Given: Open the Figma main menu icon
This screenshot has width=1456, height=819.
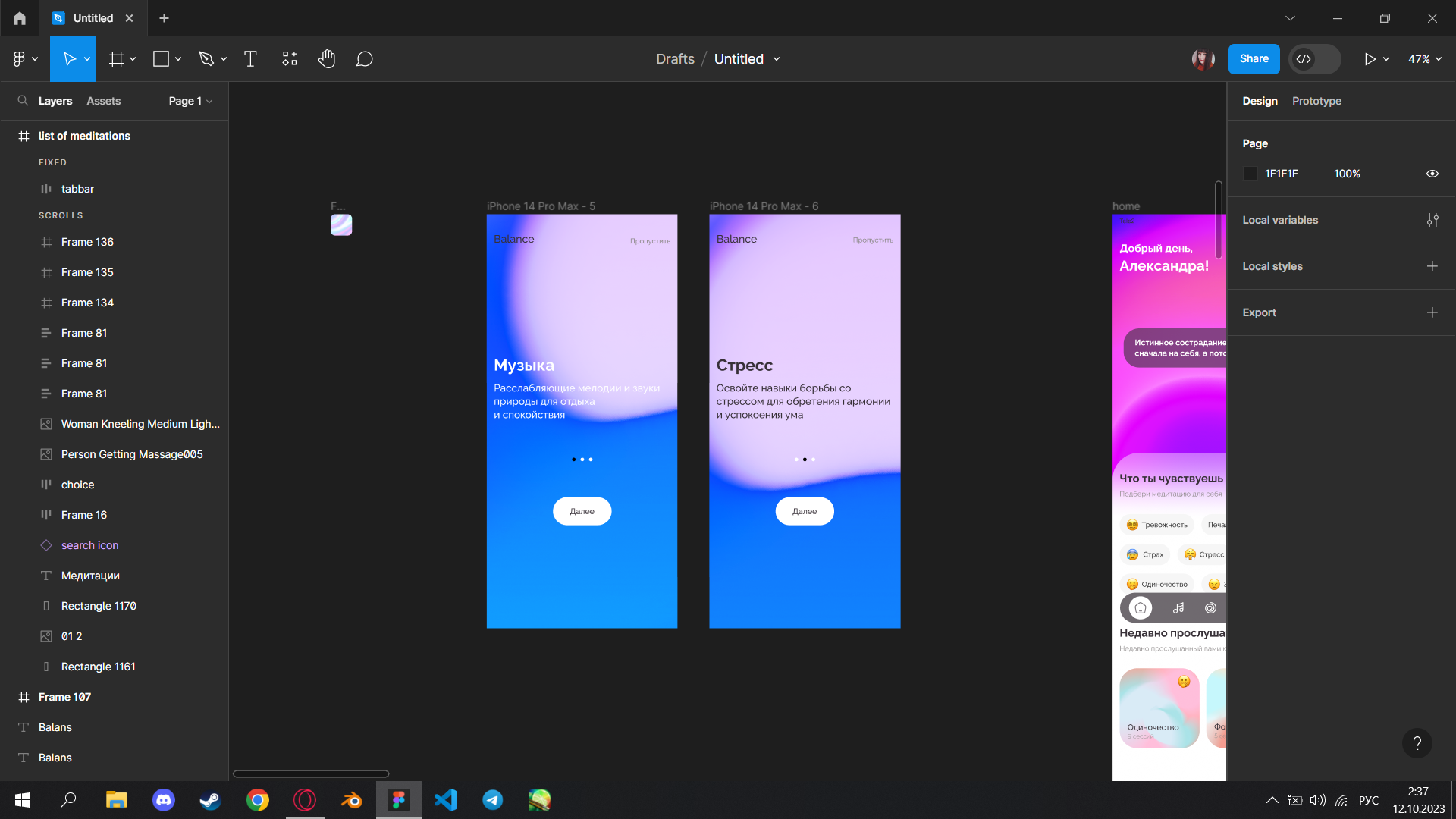Looking at the screenshot, I should [20, 59].
